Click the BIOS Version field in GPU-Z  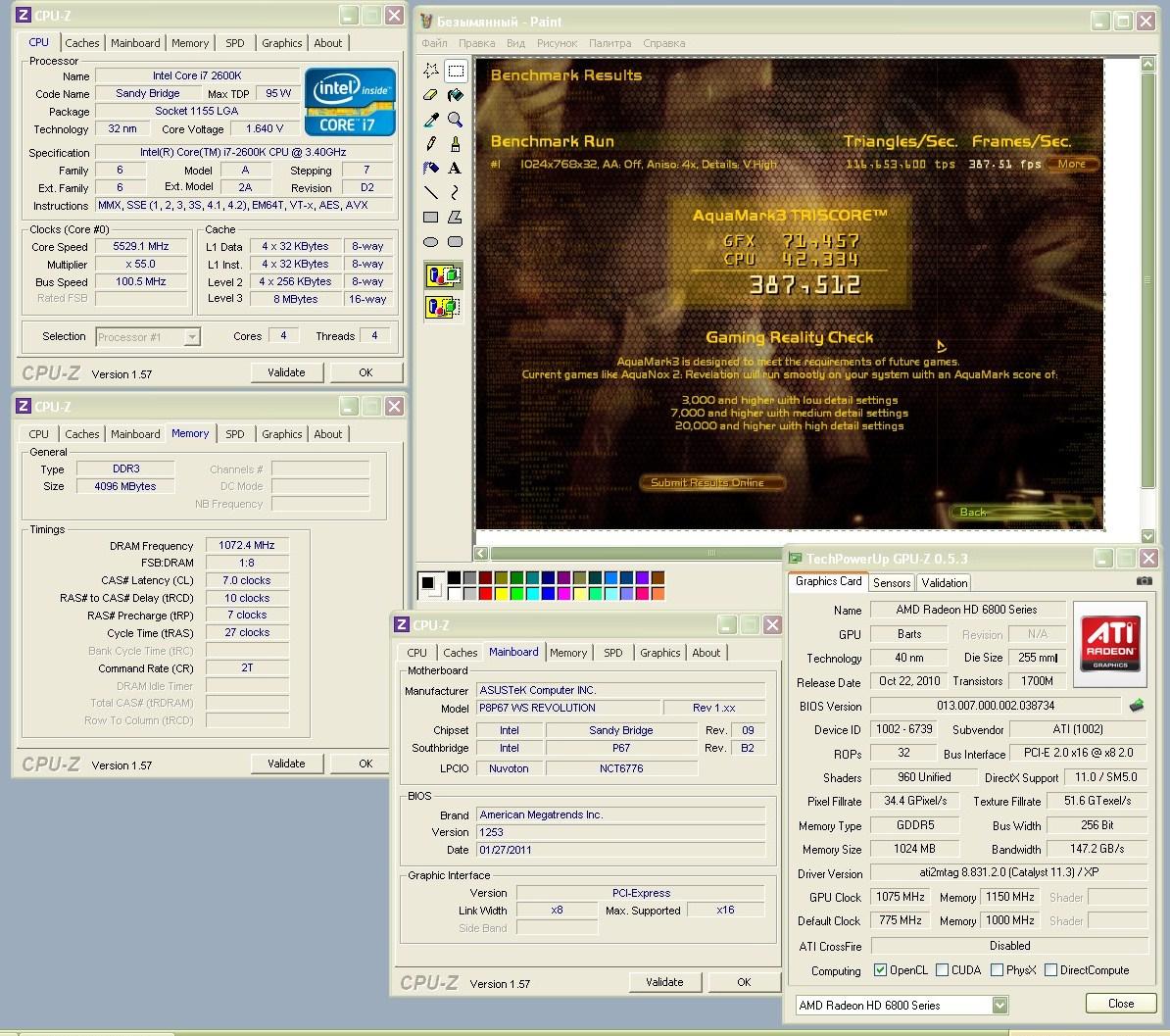tap(996, 706)
